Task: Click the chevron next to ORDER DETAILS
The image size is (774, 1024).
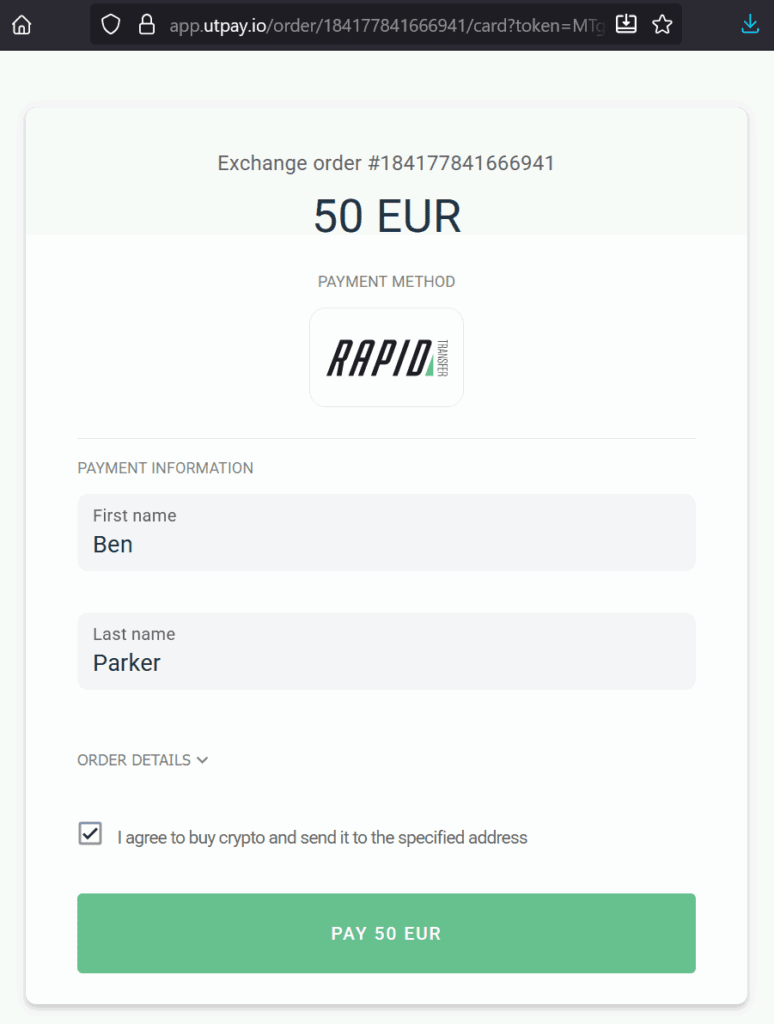Action: click(202, 760)
